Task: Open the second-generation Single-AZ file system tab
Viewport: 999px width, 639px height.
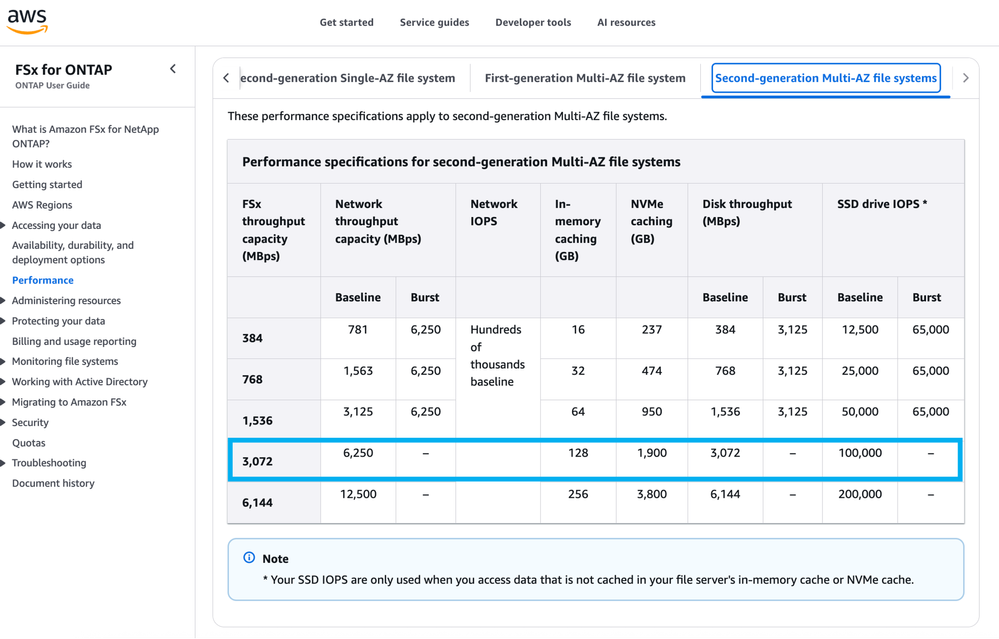Action: pyautogui.click(x=348, y=78)
